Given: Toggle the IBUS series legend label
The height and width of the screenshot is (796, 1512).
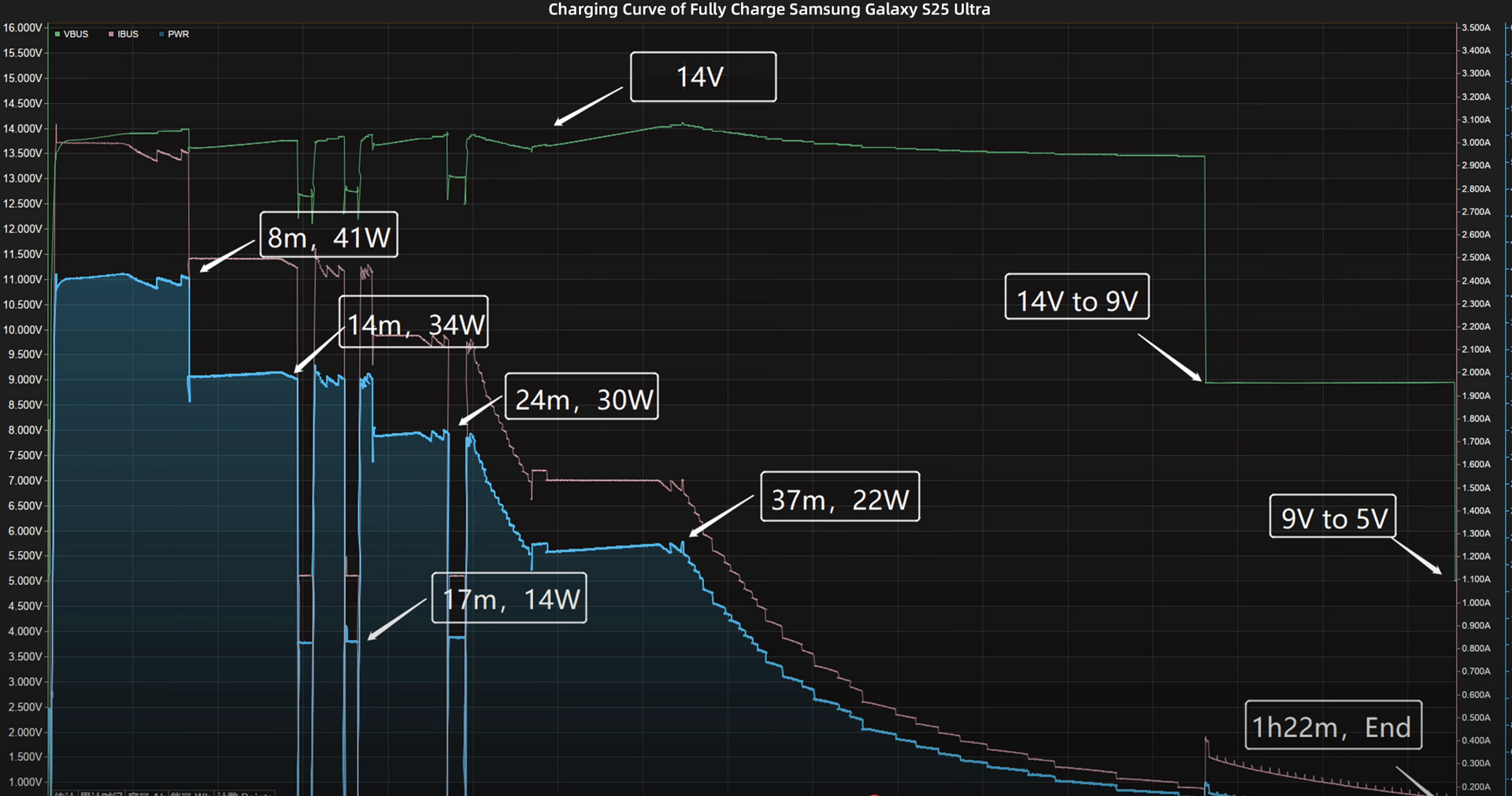Looking at the screenshot, I should tap(128, 35).
